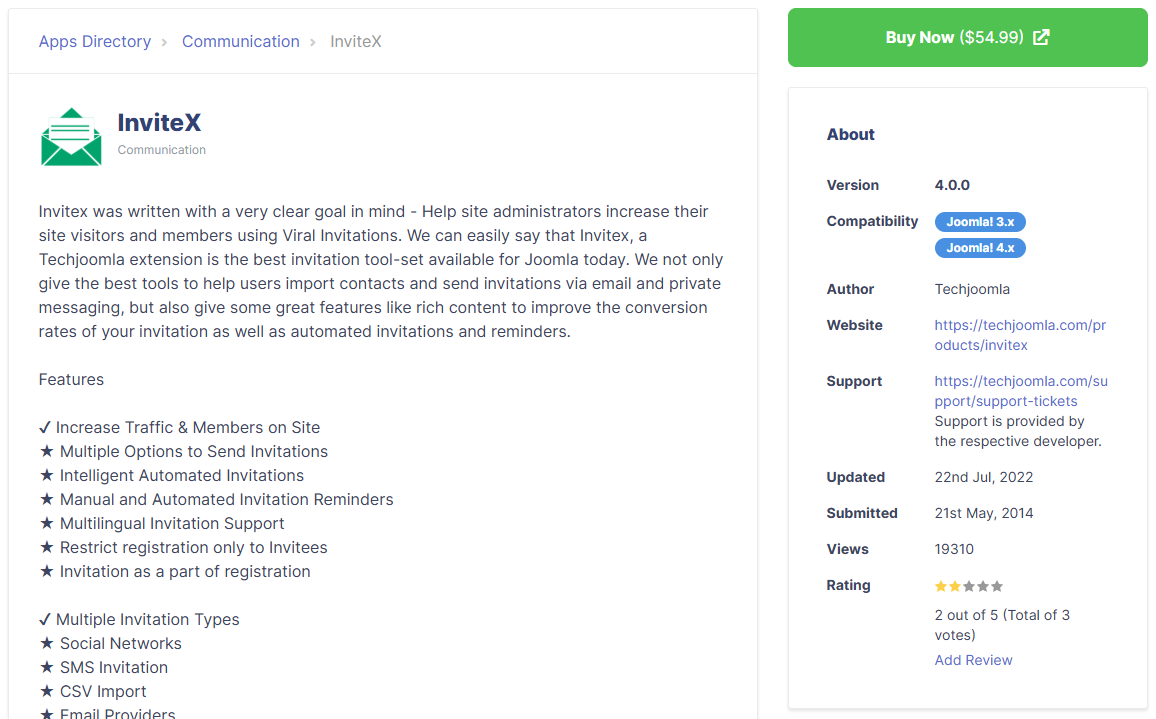Click the breadcrumb chevron after Communication
1156x719 pixels.
[315, 42]
